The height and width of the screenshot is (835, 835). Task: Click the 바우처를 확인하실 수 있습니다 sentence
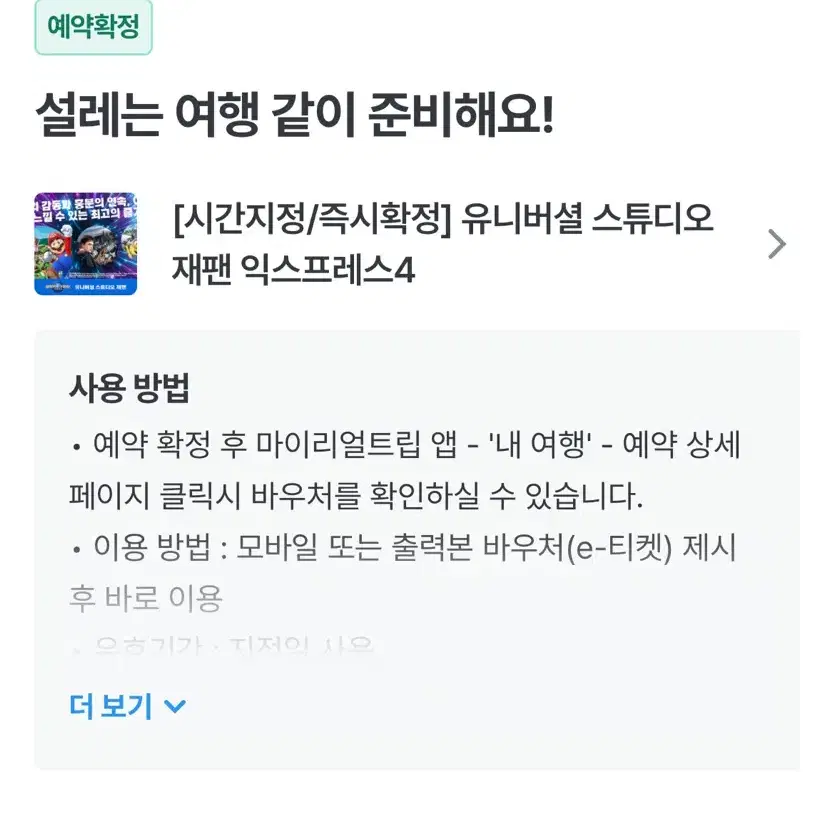tap(447, 496)
